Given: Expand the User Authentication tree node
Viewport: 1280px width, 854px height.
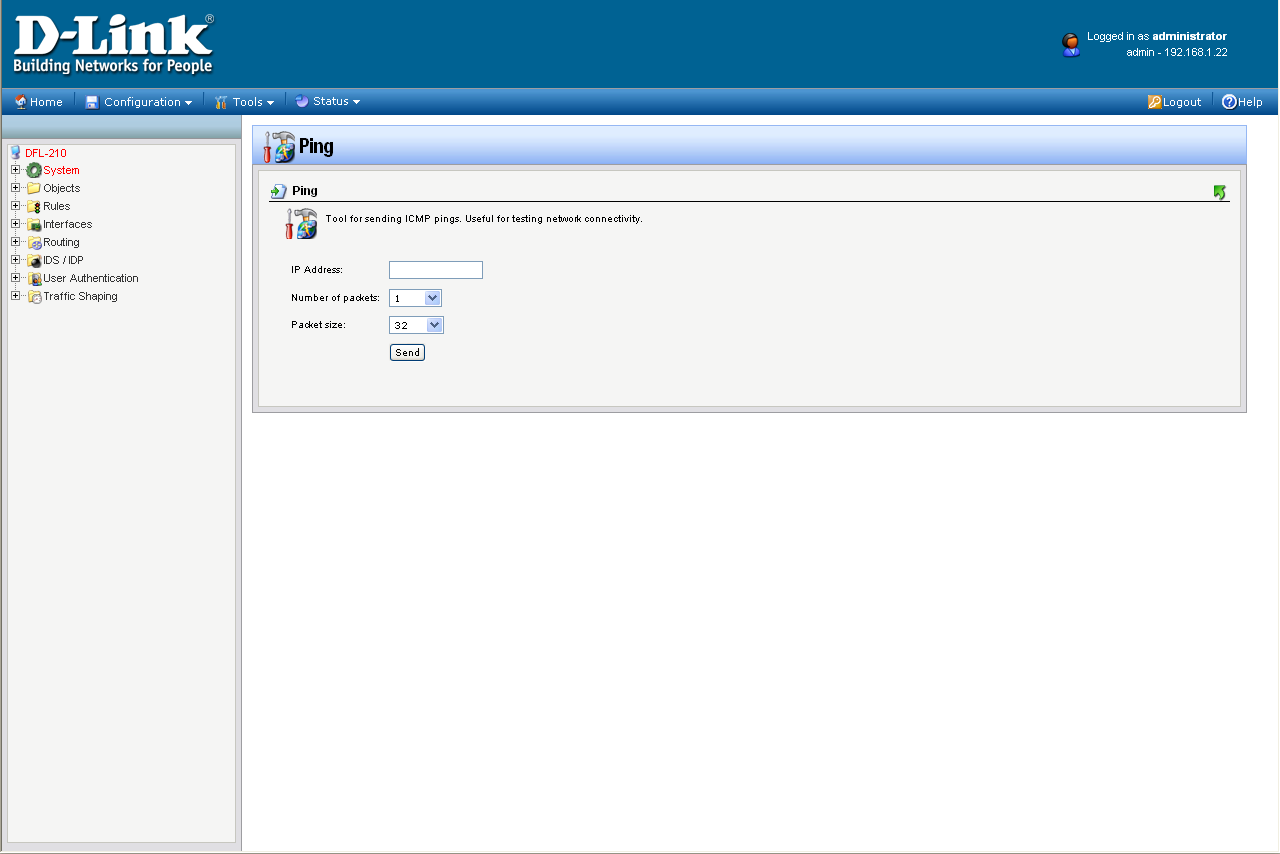Looking at the screenshot, I should pos(15,278).
